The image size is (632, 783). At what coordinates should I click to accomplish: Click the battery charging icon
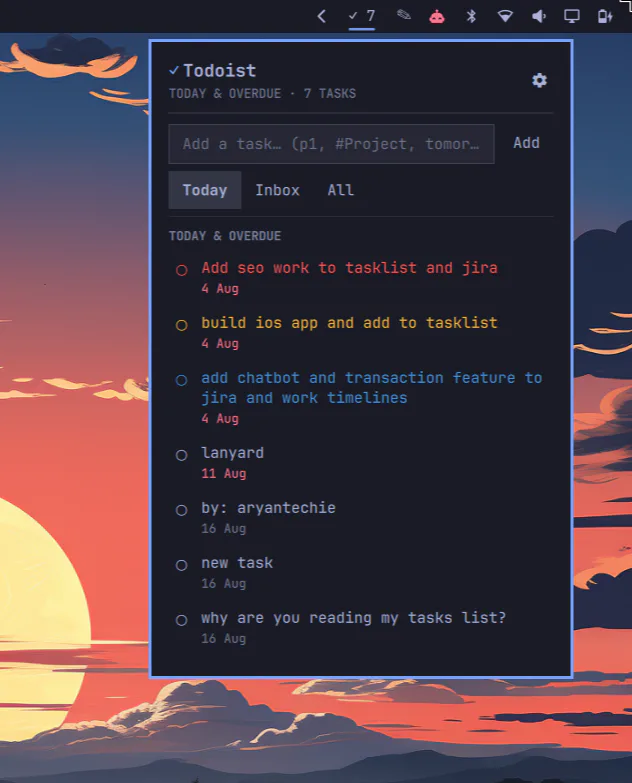(x=605, y=16)
